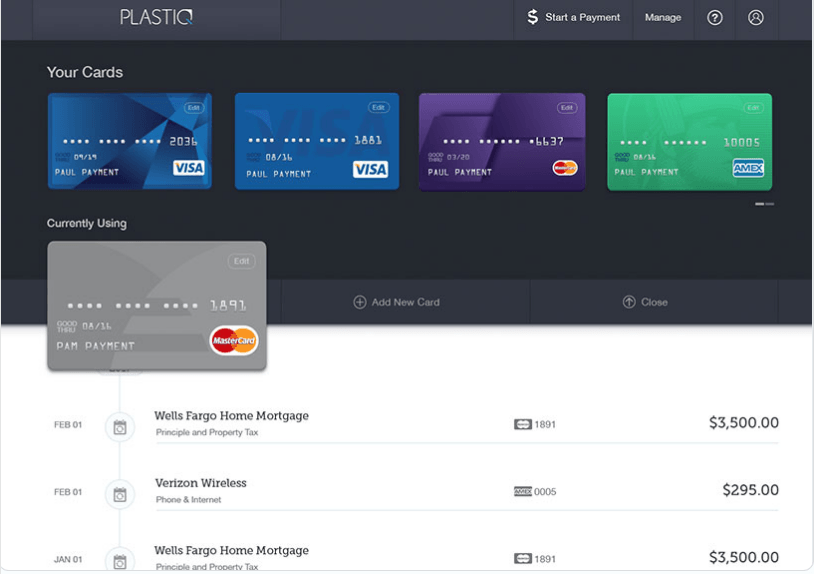Select the Visa card ending 2036
The height and width of the screenshot is (576, 814).
coord(129,141)
